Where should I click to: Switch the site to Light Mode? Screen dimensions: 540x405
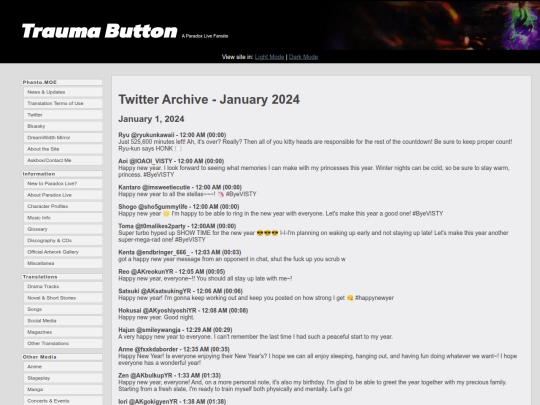269,57
